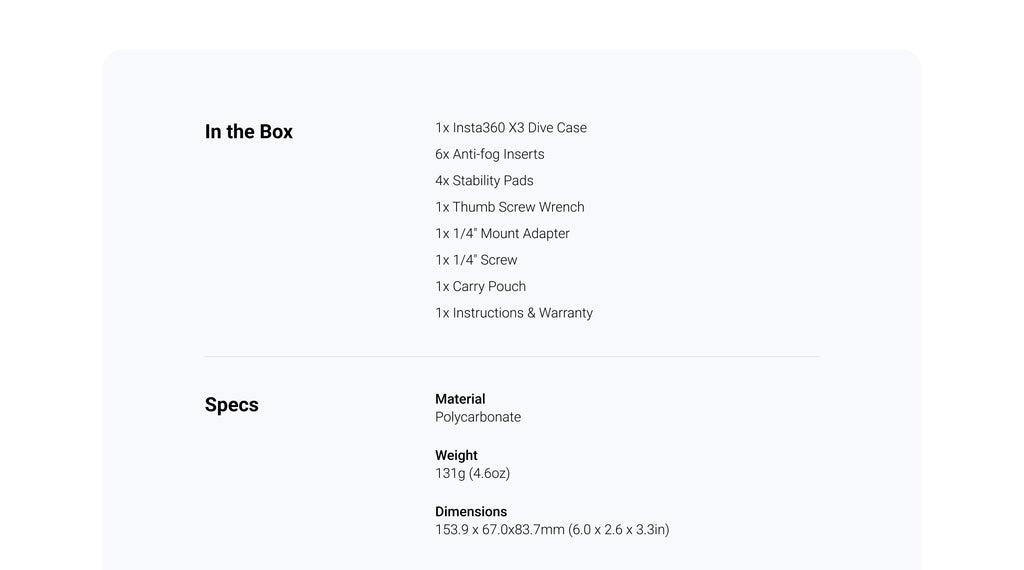Select the "1x Insta360 X3 Dive Case" line

tap(511, 128)
